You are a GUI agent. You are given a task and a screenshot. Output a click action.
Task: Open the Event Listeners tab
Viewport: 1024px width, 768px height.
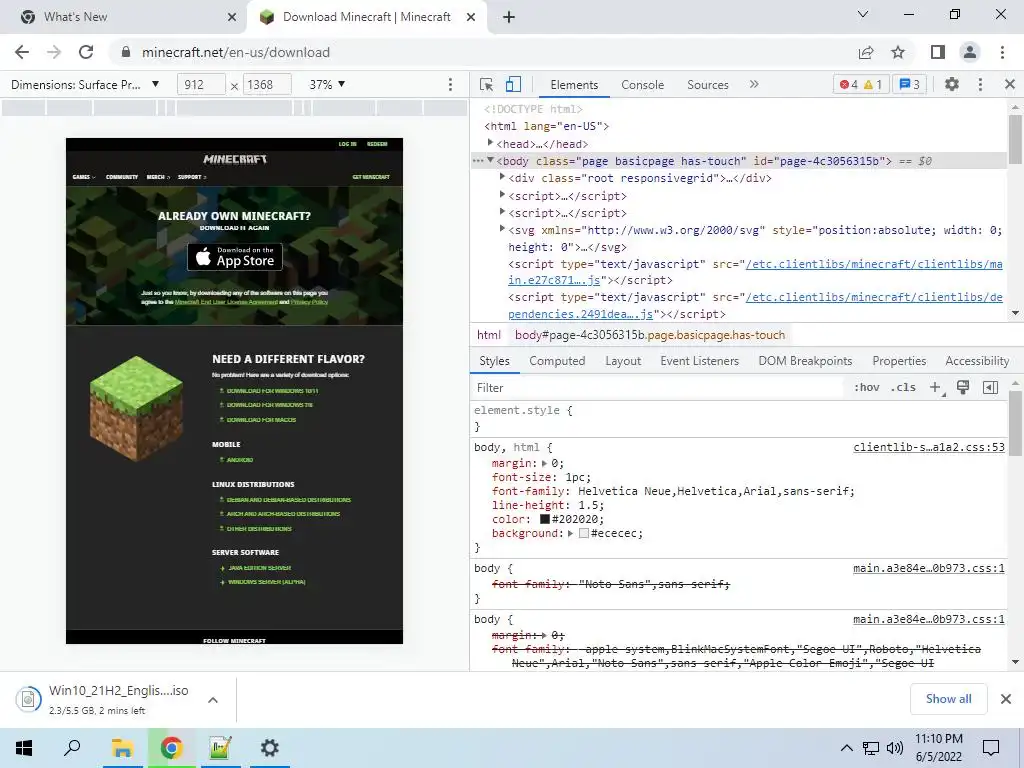click(x=699, y=360)
